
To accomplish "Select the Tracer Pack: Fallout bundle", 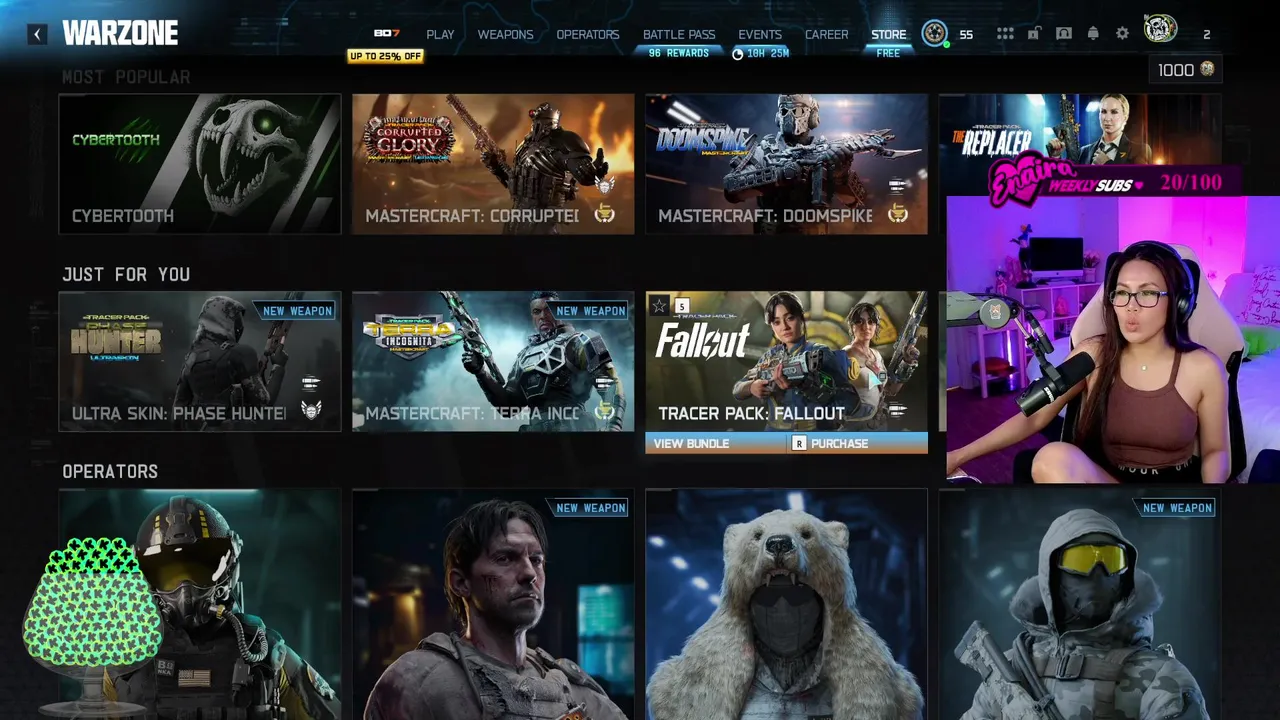I will point(786,361).
